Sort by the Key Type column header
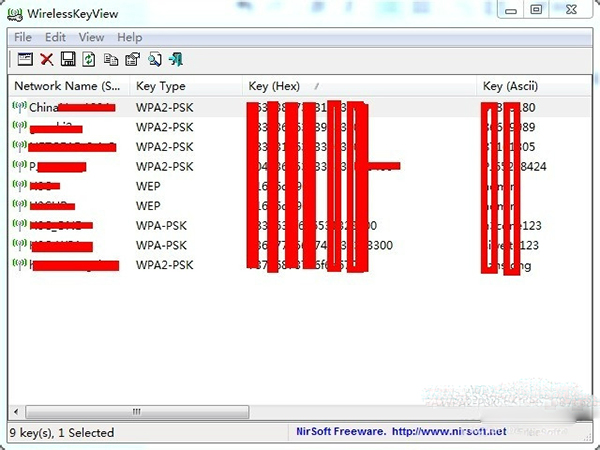Screen dimensions: 600x450 click(186, 86)
